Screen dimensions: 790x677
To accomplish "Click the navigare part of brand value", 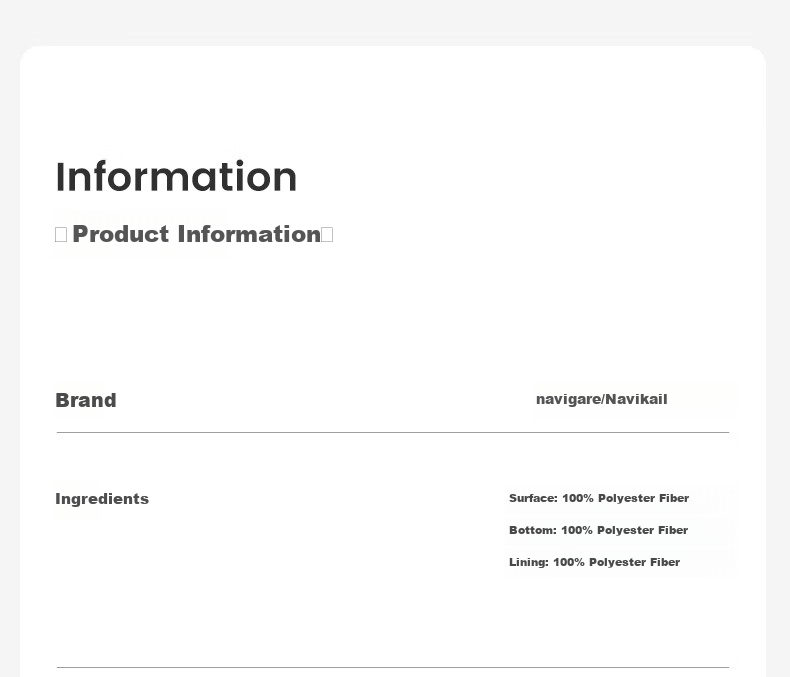I will [x=568, y=399].
